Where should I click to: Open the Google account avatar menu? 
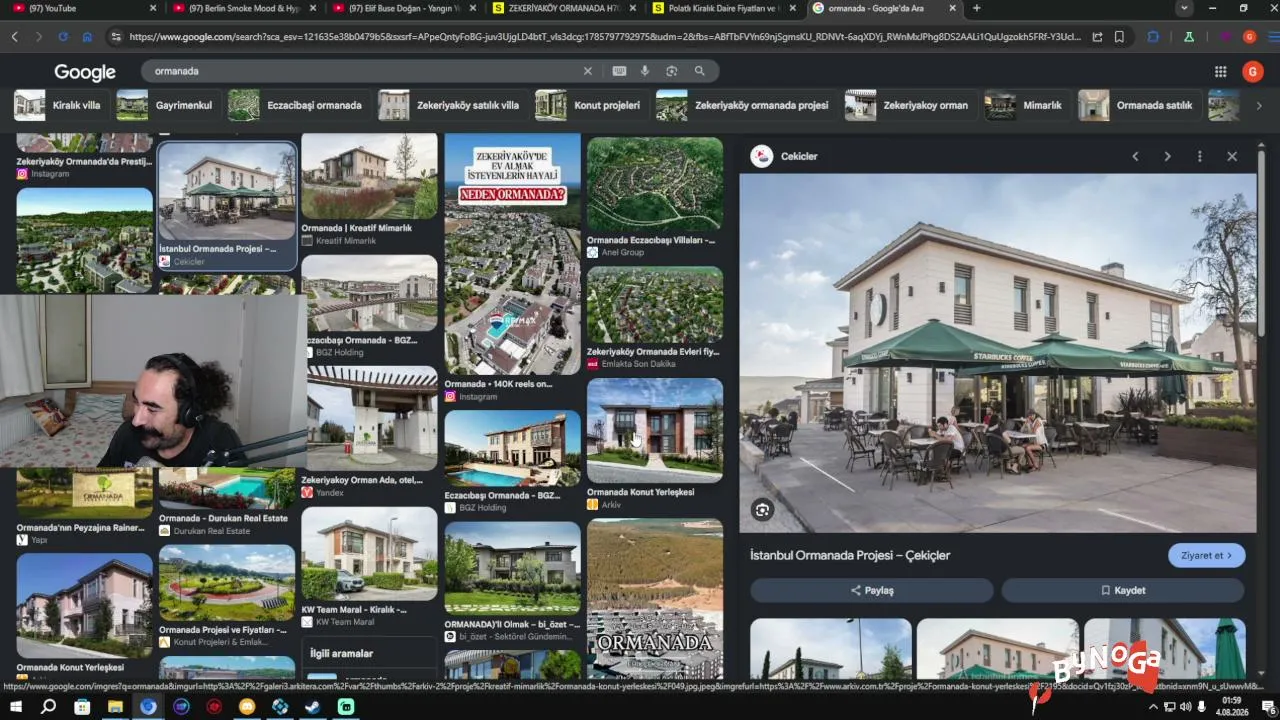click(x=1253, y=71)
